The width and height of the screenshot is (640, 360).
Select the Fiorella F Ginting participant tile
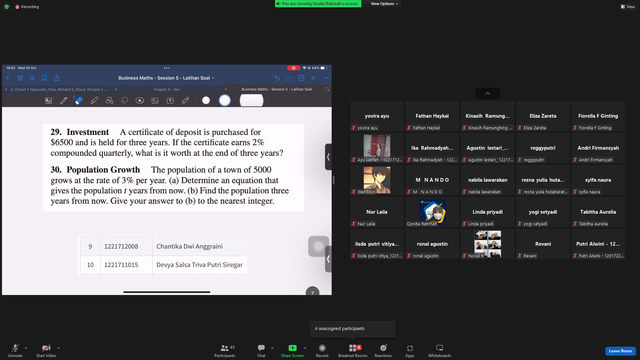click(x=598, y=116)
